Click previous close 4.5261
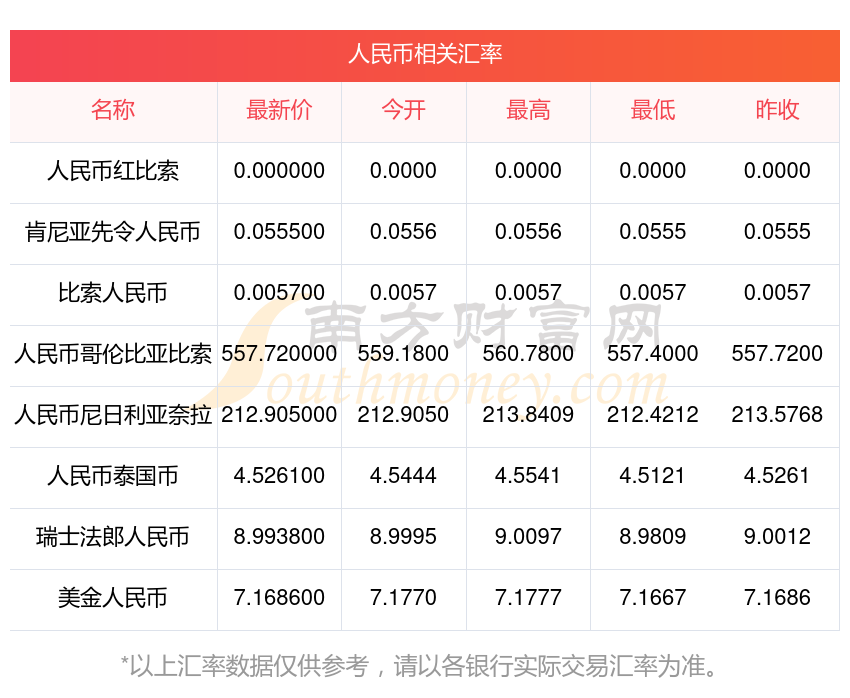This screenshot has height=698, width=850. tap(777, 476)
